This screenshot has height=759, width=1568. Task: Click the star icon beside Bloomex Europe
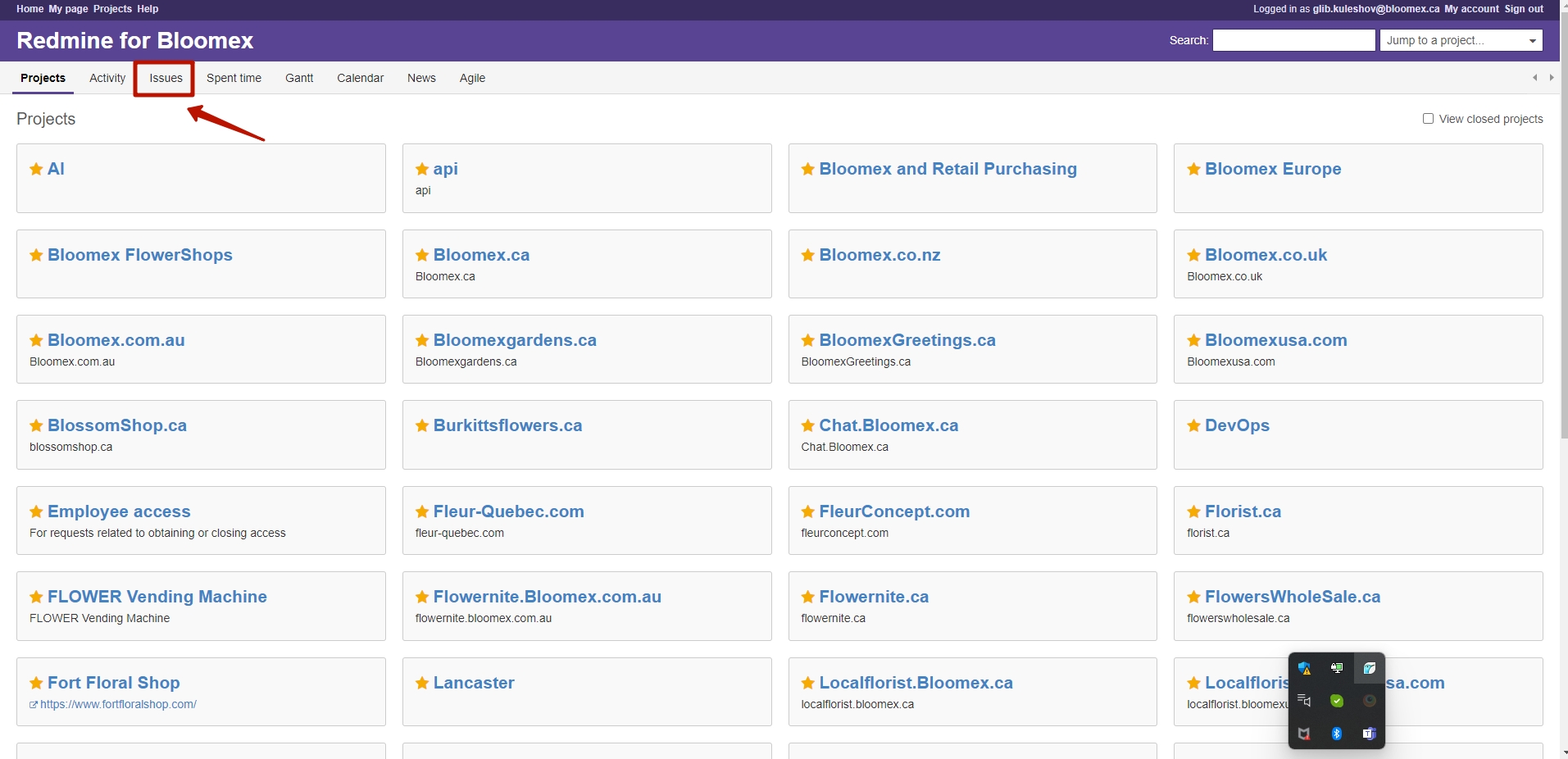[1193, 169]
